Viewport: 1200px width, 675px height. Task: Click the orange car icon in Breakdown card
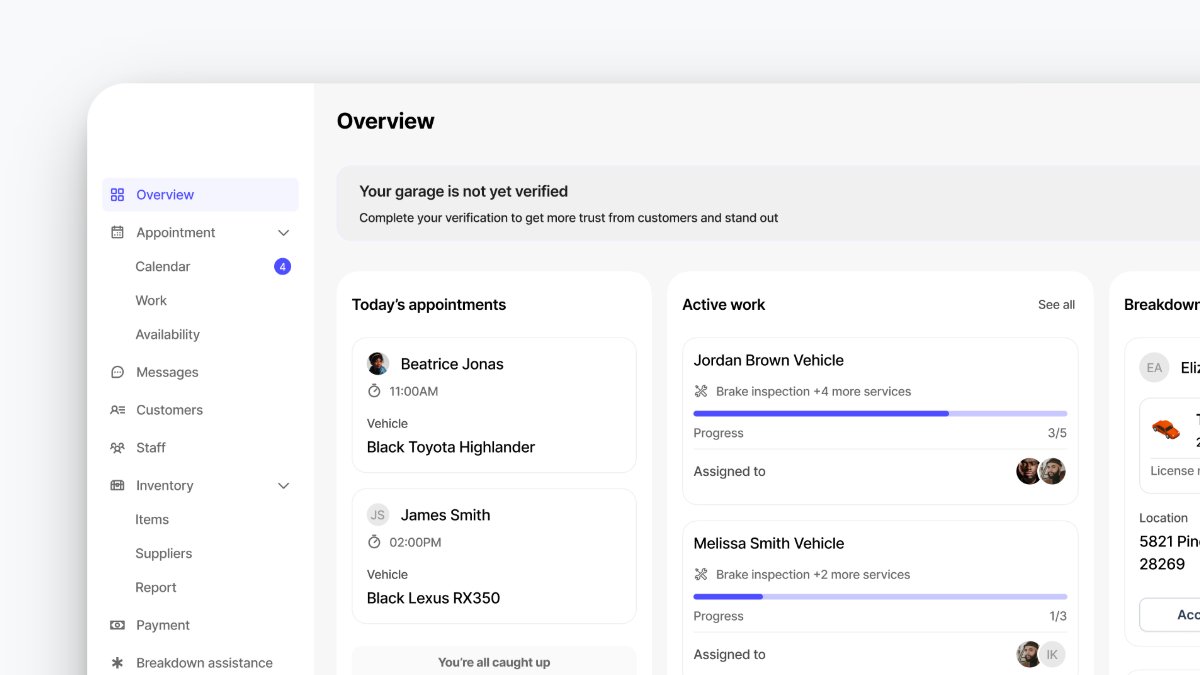click(1166, 429)
